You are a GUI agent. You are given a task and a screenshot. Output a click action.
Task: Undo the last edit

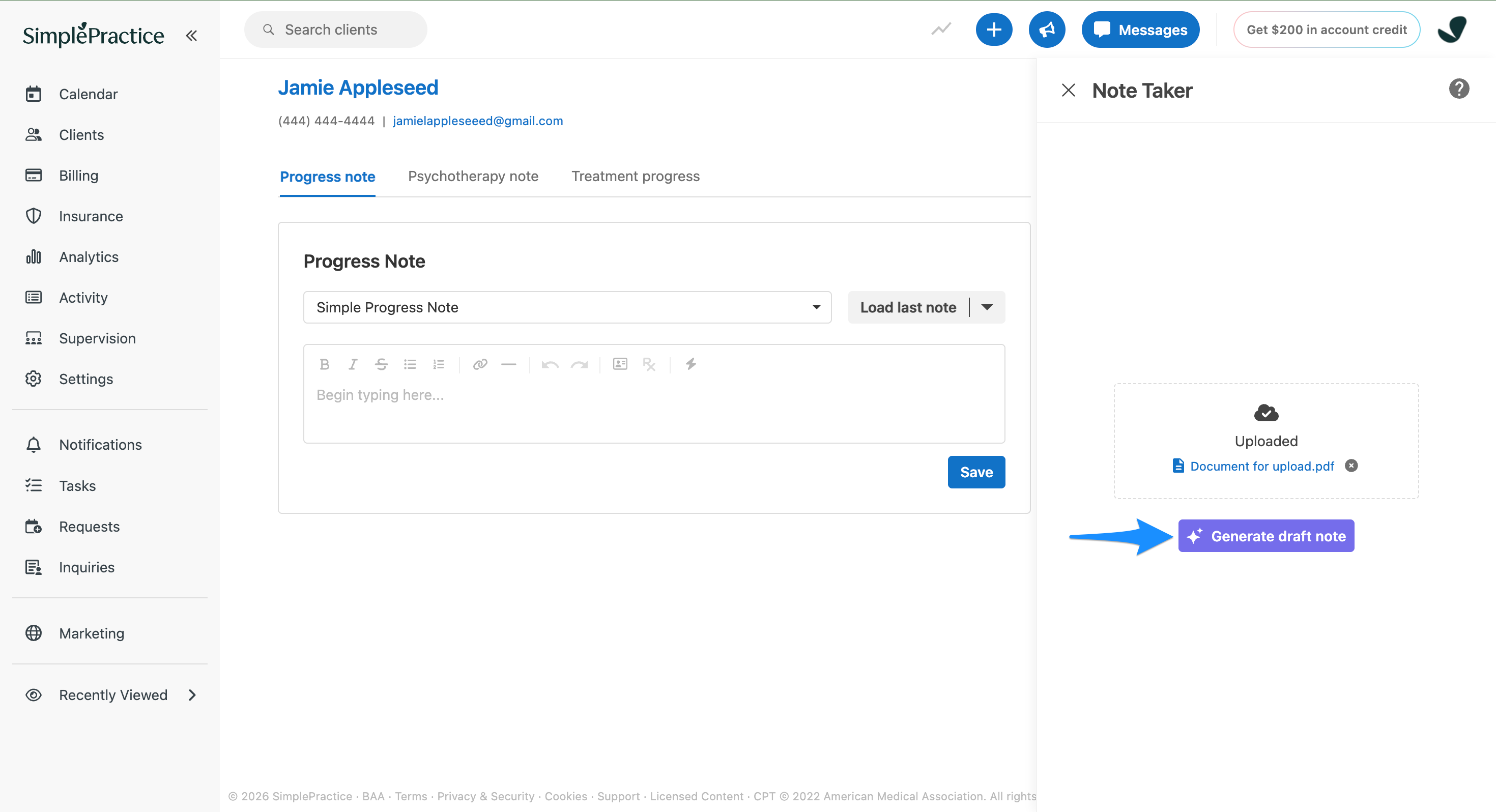(550, 364)
